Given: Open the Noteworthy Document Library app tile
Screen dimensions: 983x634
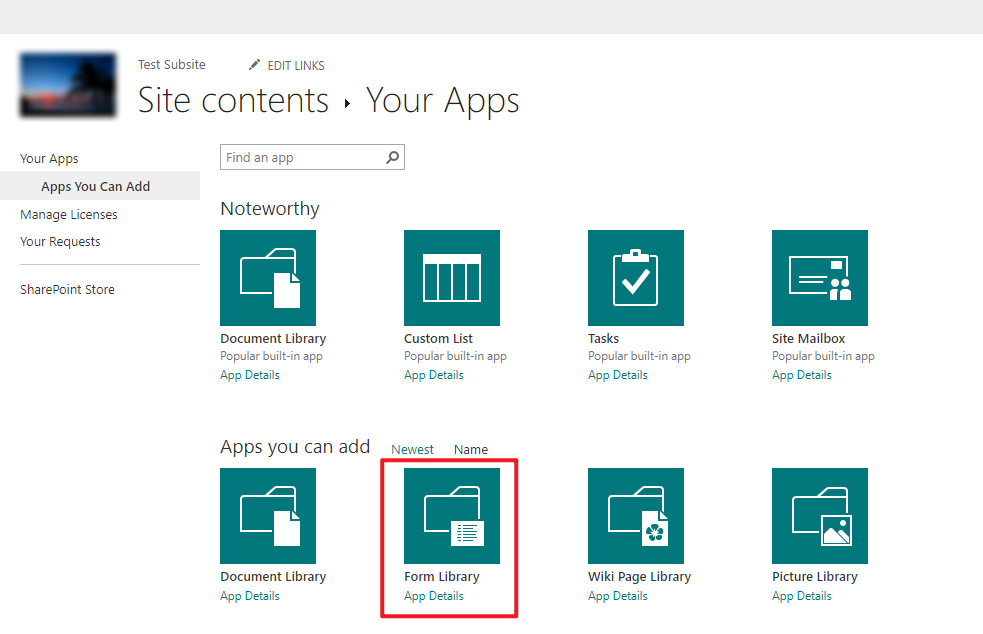Looking at the screenshot, I should [268, 278].
